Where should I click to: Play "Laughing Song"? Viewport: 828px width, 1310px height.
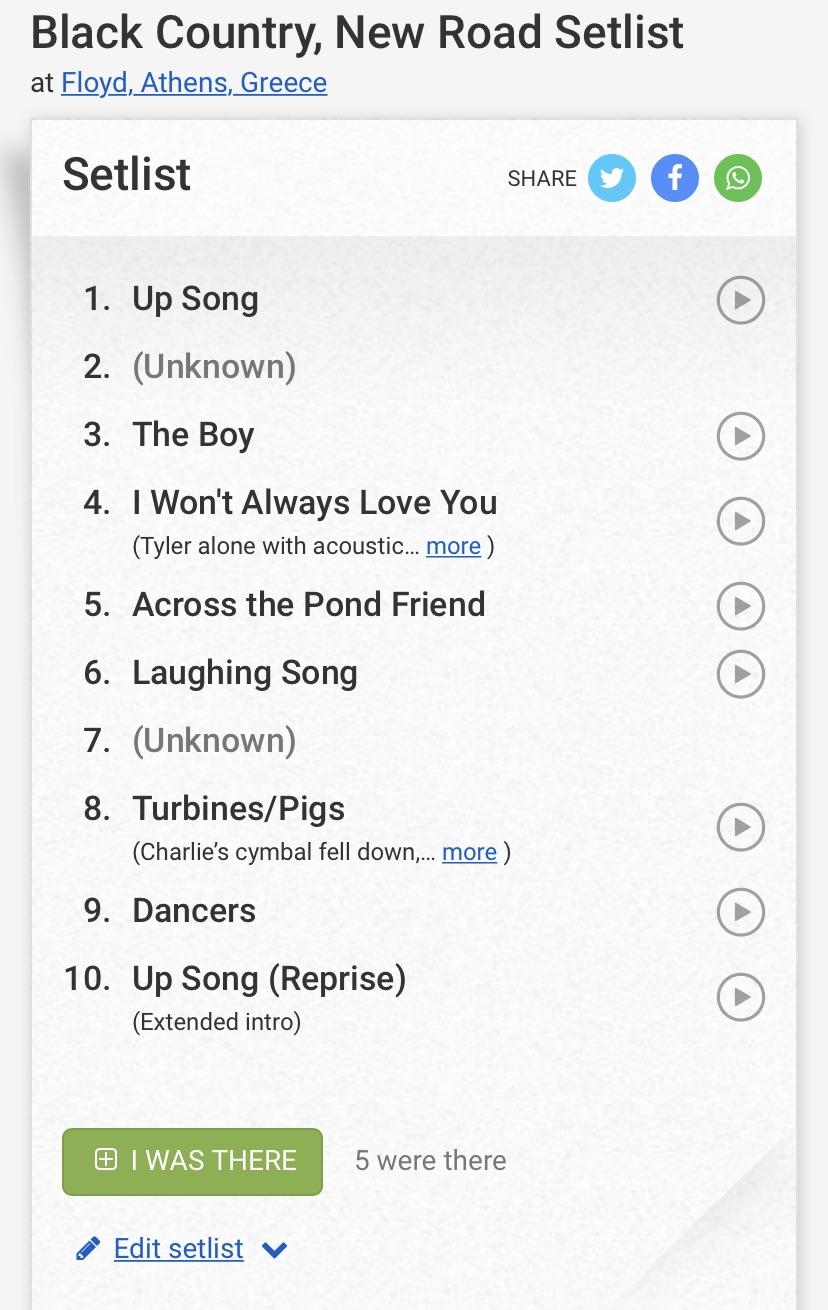pyautogui.click(x=740, y=674)
